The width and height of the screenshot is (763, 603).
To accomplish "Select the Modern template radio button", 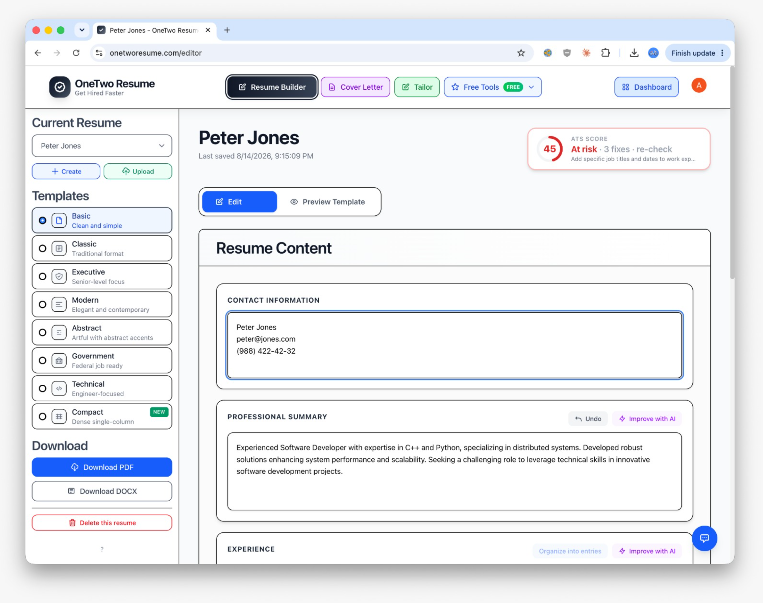I will tap(42, 304).
